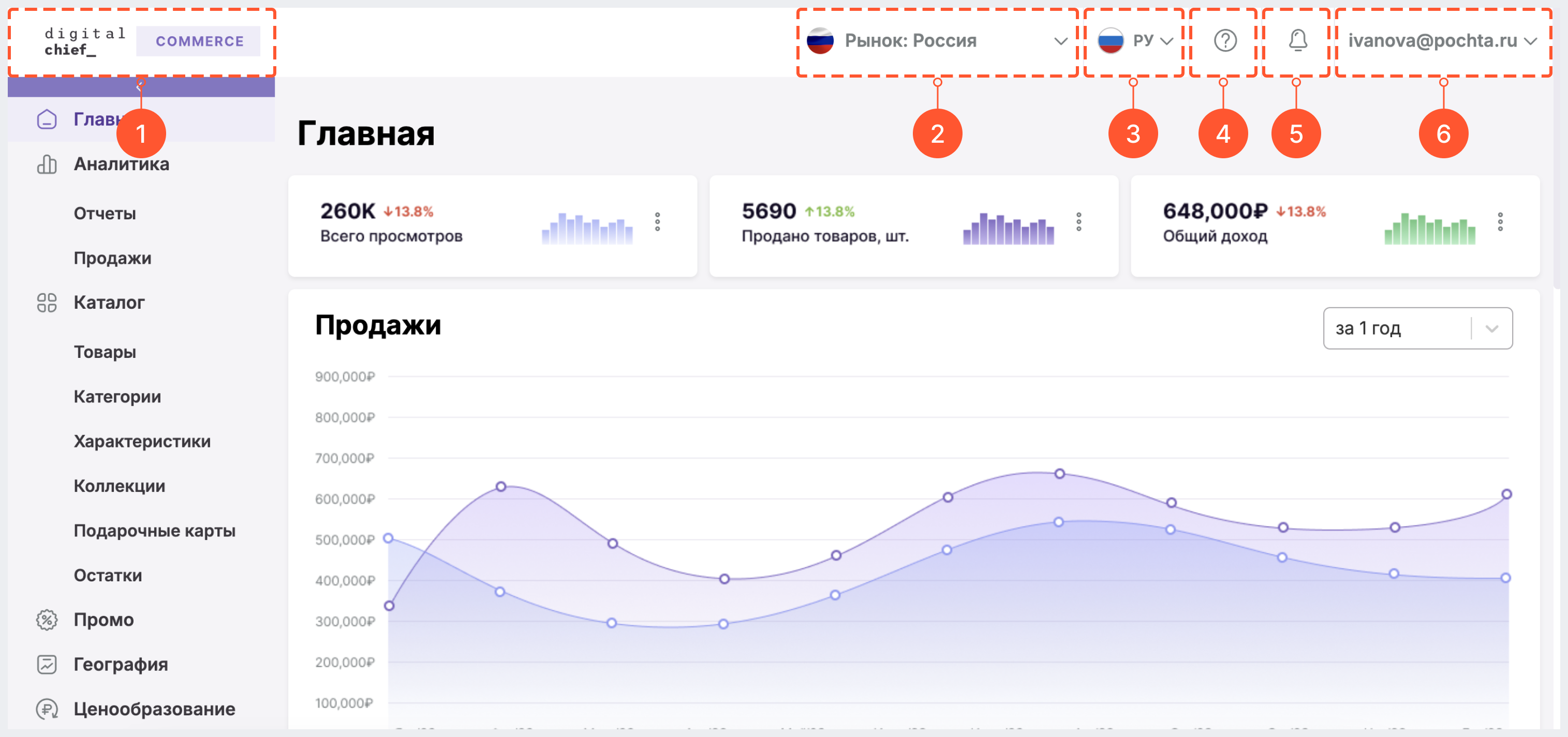Click the Аналитика bar chart icon
The image size is (1568, 737).
point(47,164)
